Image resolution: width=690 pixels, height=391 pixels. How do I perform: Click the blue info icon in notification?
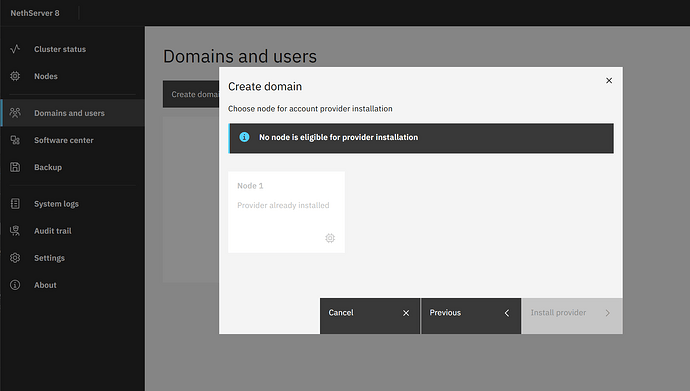pos(244,137)
